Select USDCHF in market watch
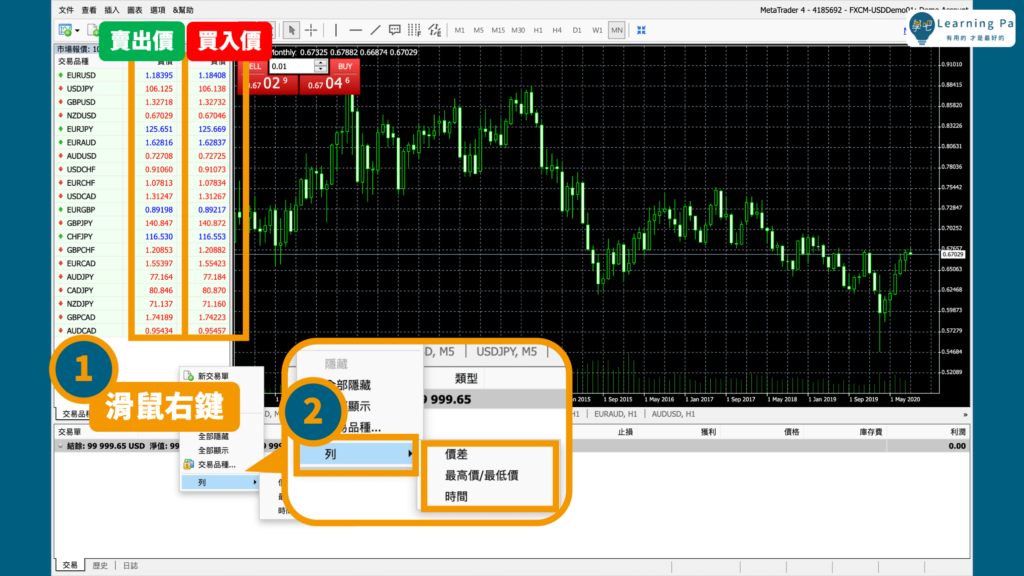This screenshot has width=1024, height=576. tap(81, 169)
